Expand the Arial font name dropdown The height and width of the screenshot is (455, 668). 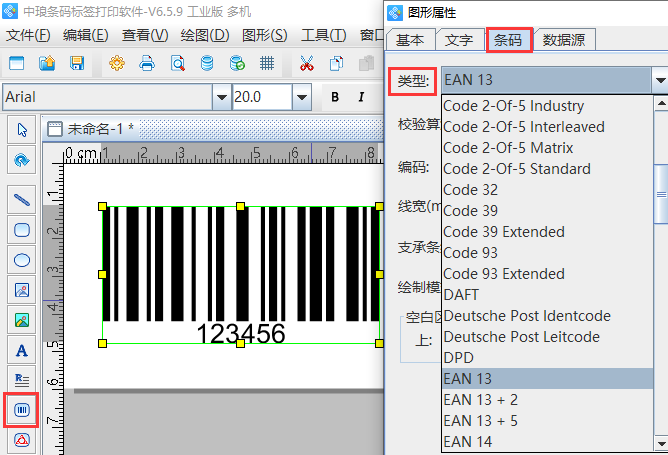(x=220, y=97)
